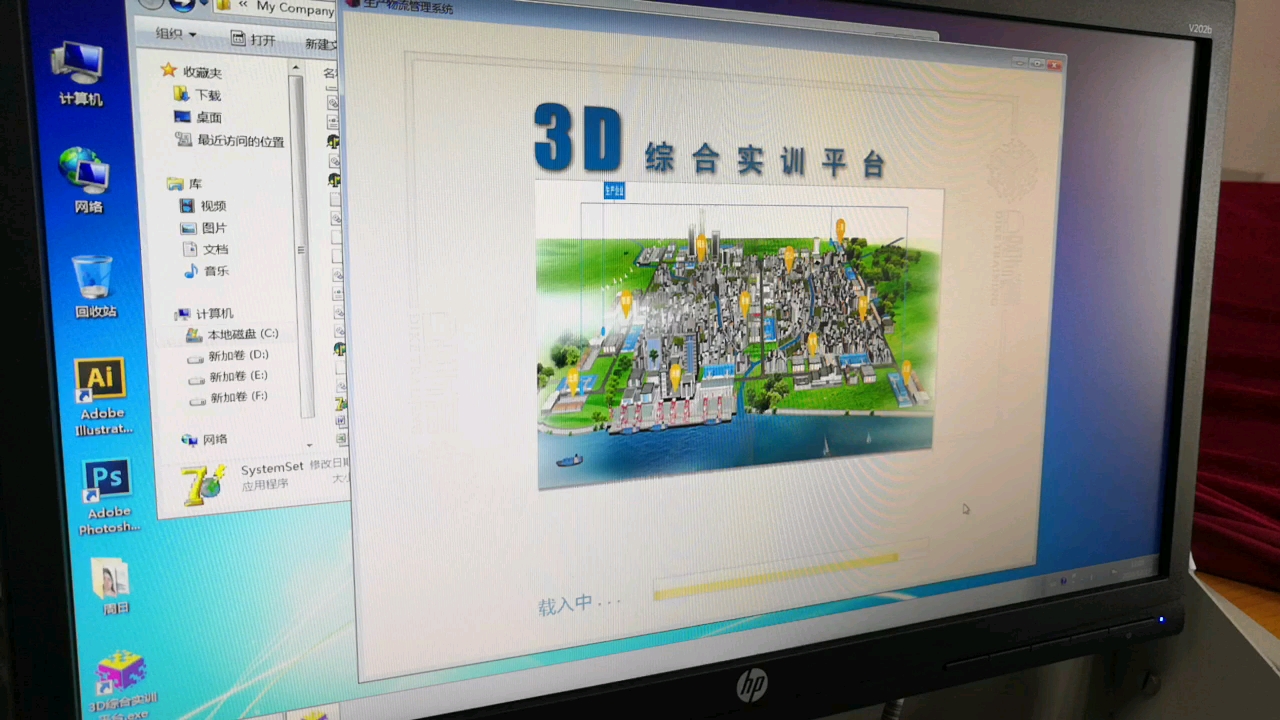Open the 视频 library in Explorer
Screen dimensions: 1280x720
coord(204,206)
